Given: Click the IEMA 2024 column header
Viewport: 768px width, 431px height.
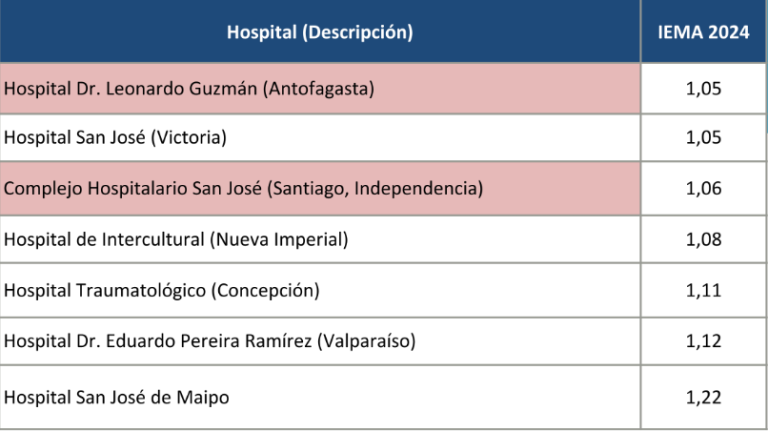Looking at the screenshot, I should [x=703, y=31].
